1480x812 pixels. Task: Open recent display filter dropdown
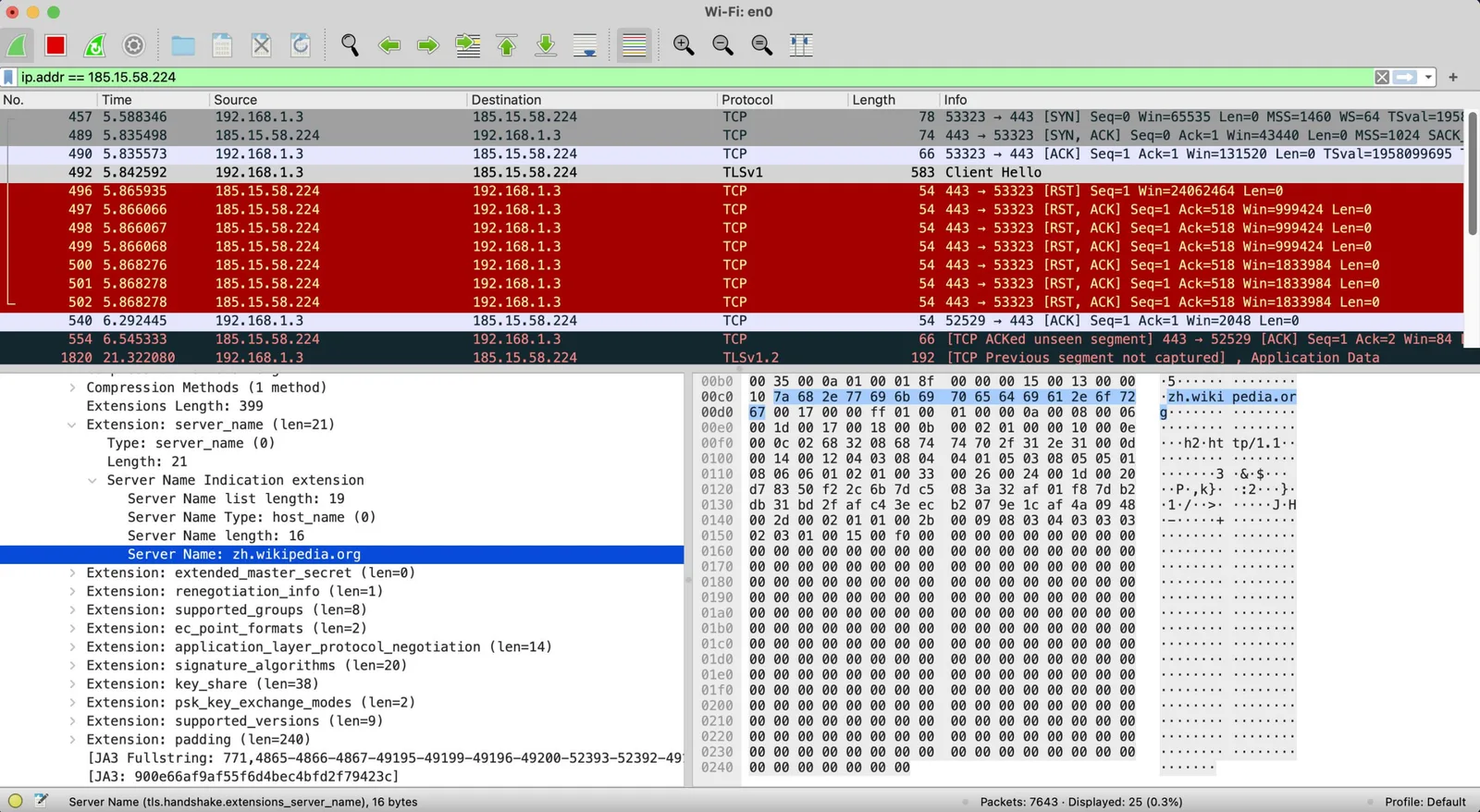1428,77
